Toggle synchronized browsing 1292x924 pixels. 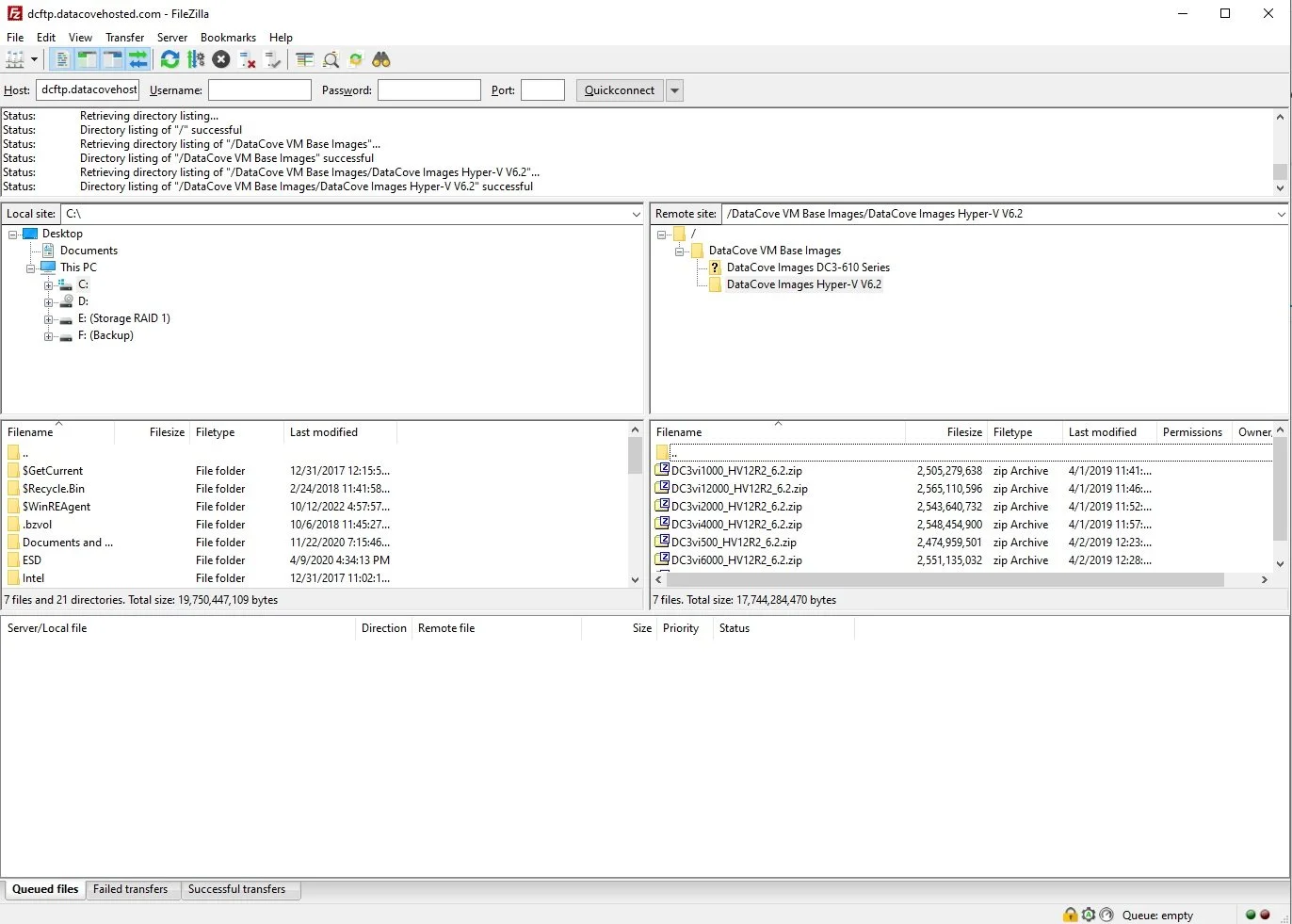coord(356,59)
